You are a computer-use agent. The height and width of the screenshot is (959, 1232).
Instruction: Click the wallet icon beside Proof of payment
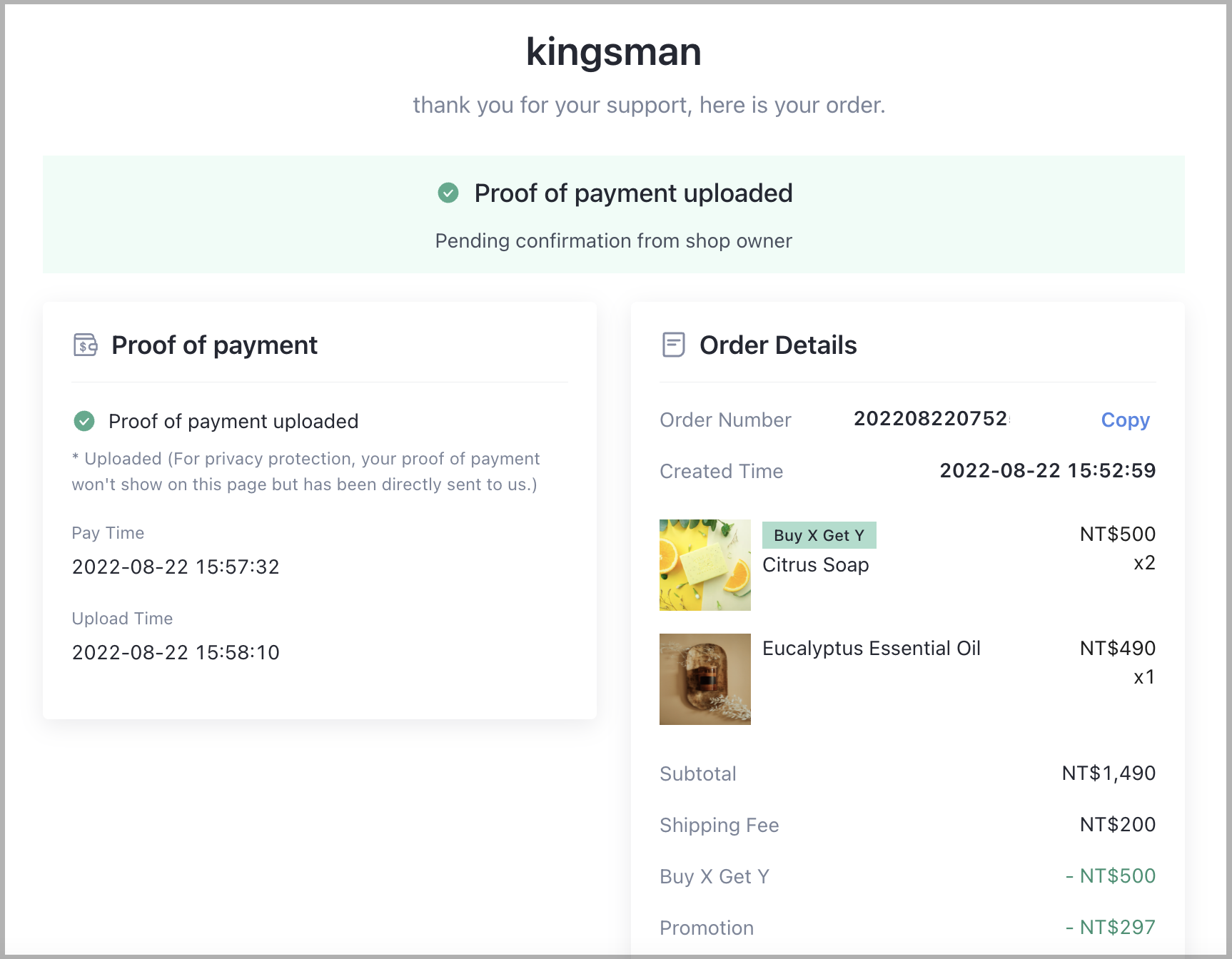click(86, 345)
